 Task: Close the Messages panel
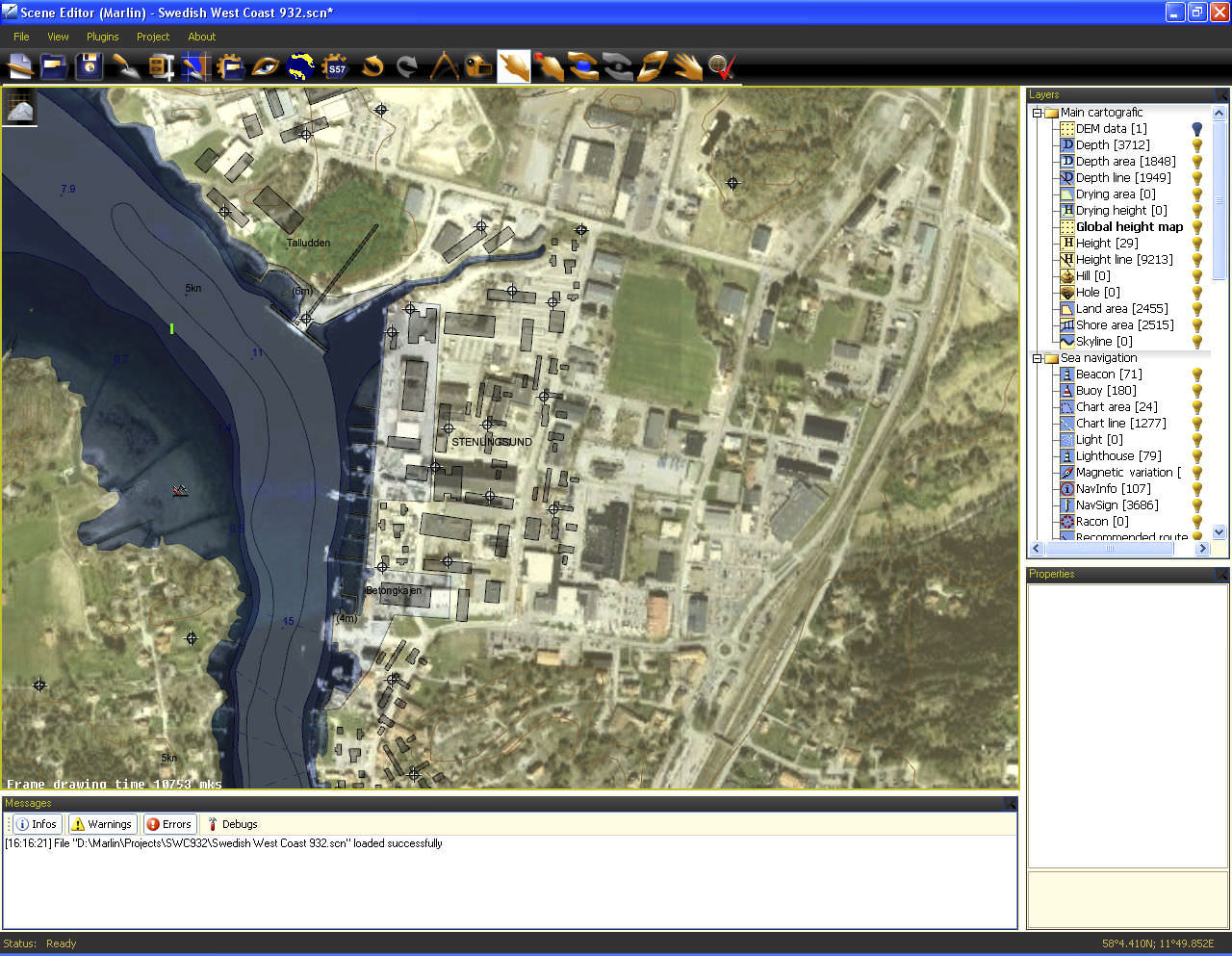click(x=1010, y=803)
